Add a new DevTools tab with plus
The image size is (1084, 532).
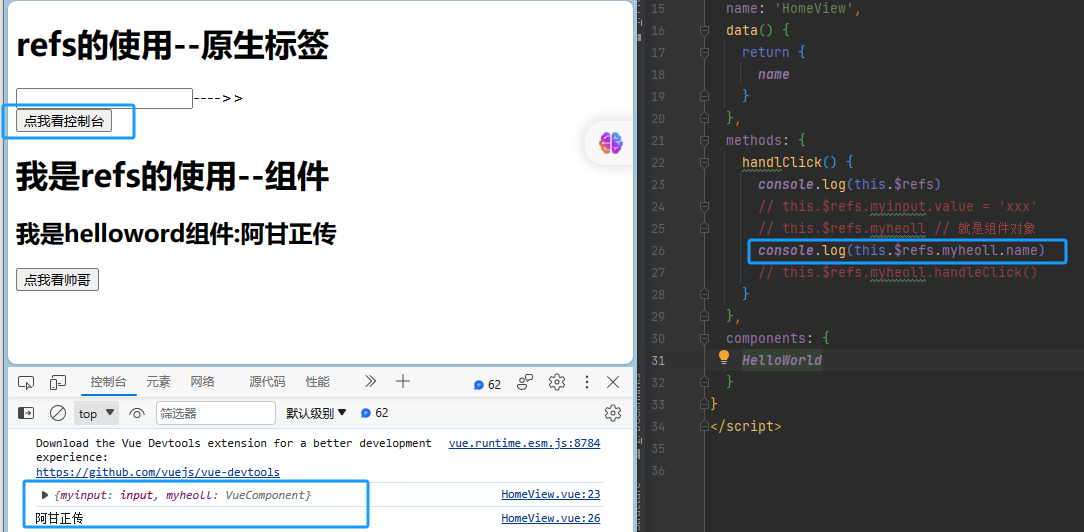[402, 381]
